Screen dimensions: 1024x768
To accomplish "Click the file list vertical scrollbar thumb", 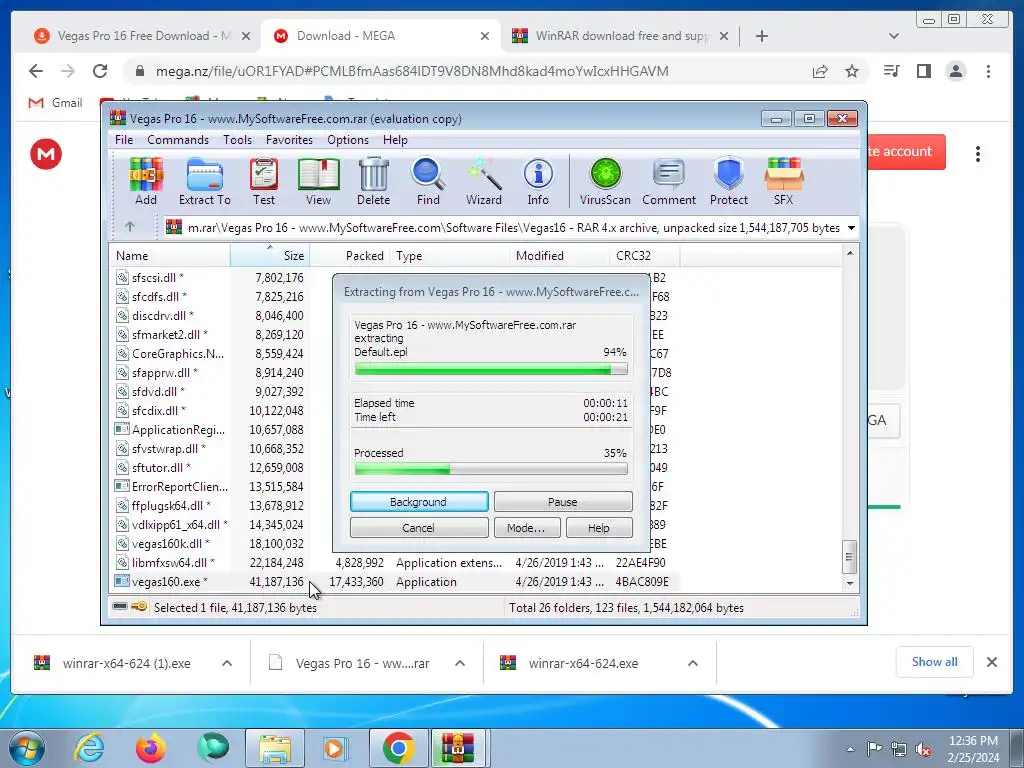I will tap(849, 557).
